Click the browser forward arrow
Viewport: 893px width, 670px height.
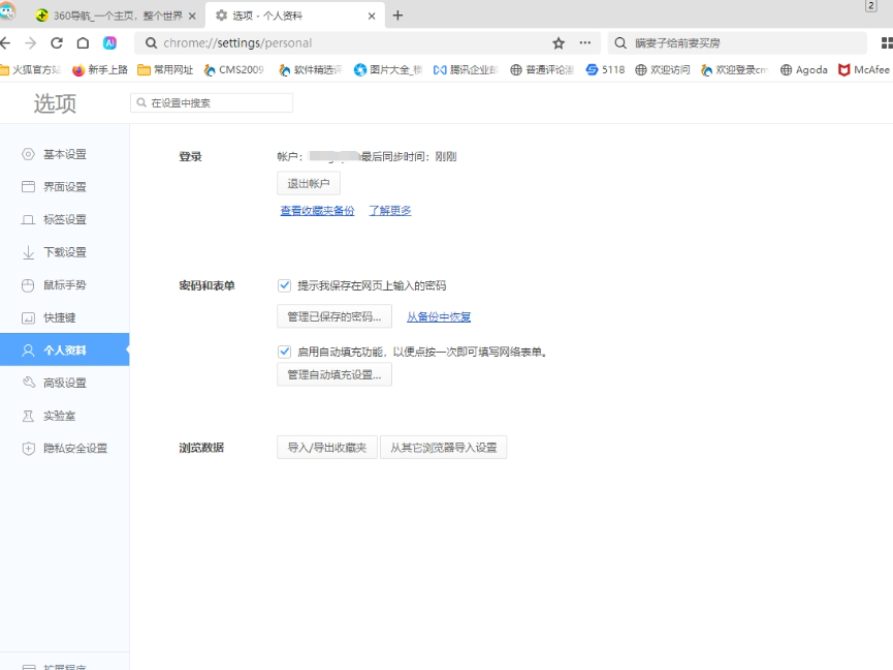point(31,43)
